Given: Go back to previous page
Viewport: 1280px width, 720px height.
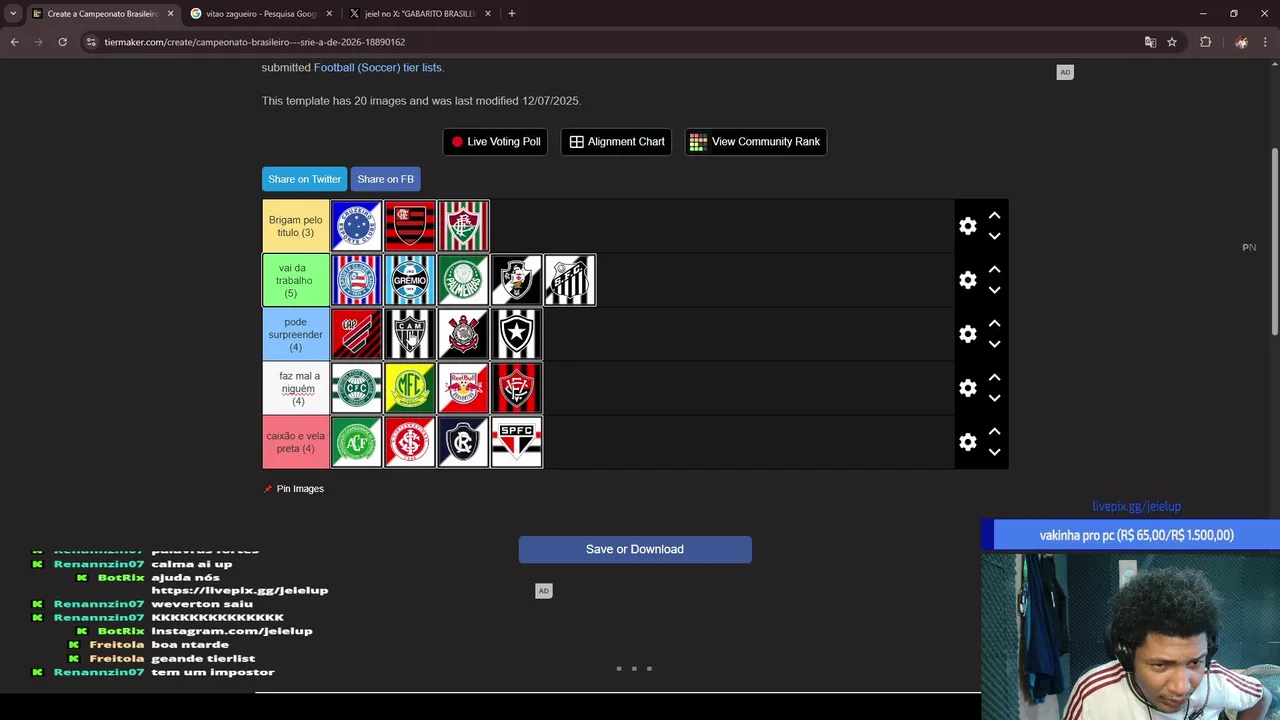Looking at the screenshot, I should point(14,42).
